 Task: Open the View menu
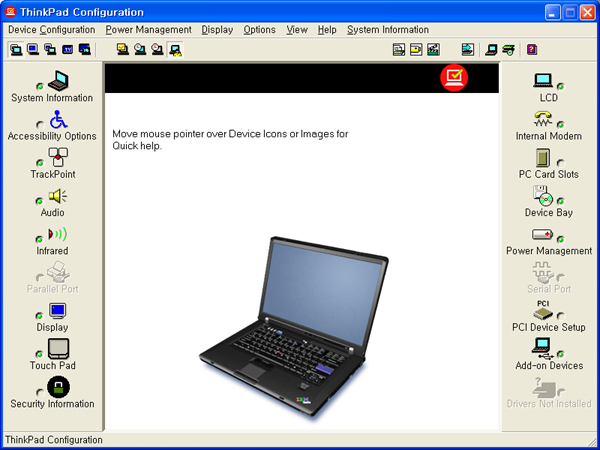[297, 30]
